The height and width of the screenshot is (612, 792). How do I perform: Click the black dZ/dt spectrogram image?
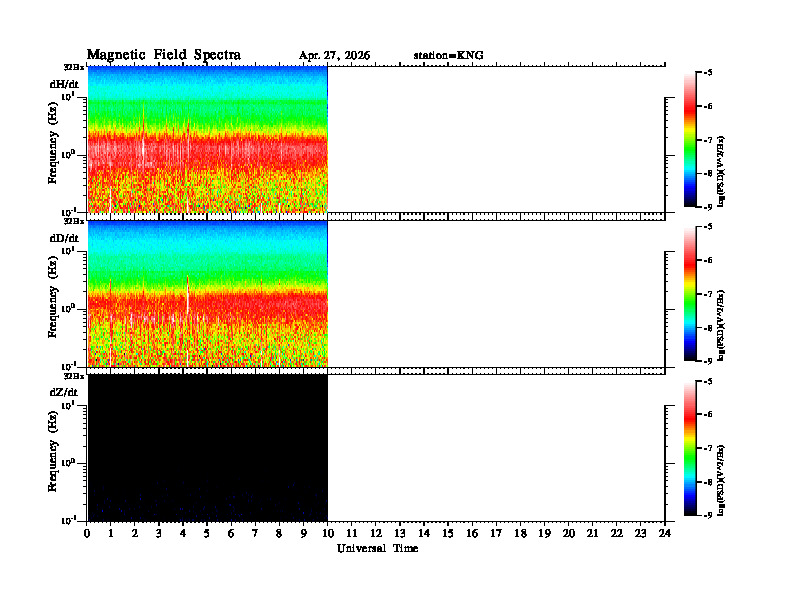(208, 448)
